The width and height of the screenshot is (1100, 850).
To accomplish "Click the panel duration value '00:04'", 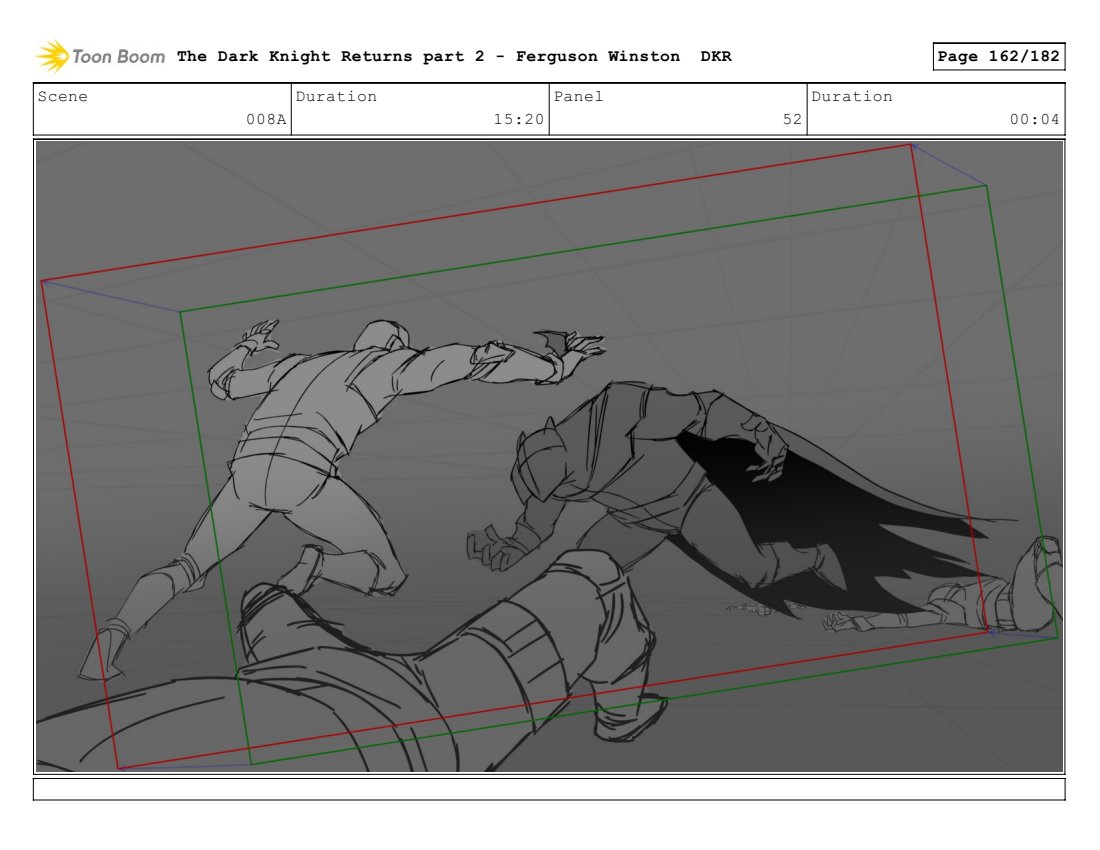I will tap(1034, 119).
